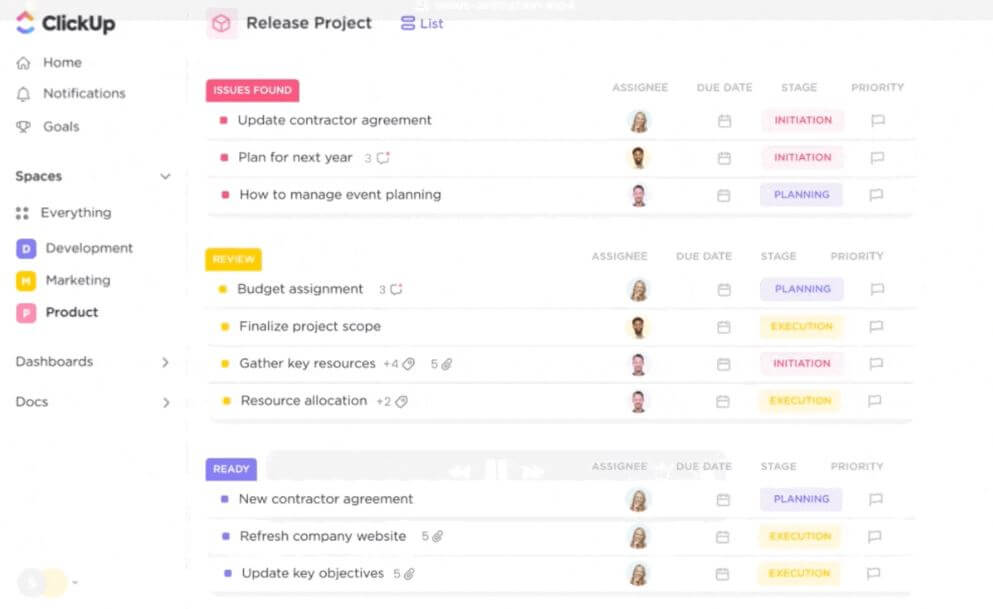Open task How to manage event planning
This screenshot has height=609, width=993.
tap(340, 195)
